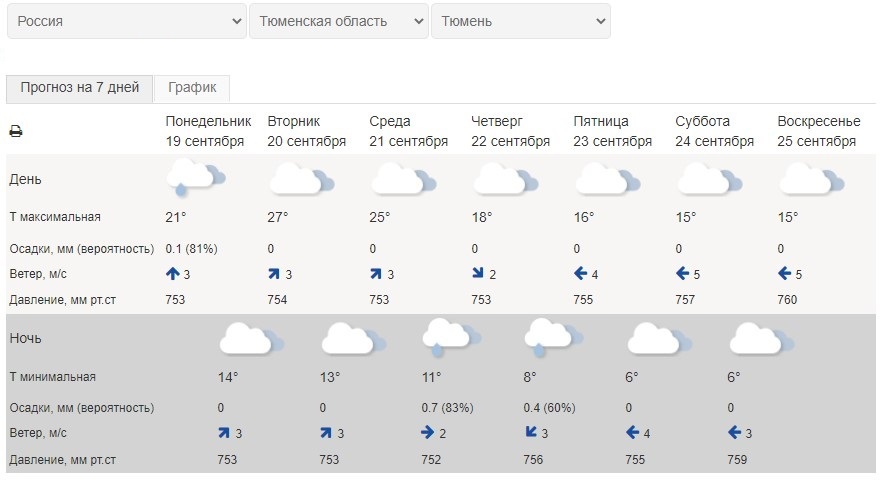Click the night southwest wind arrow near 8°
This screenshot has width=880, height=480.
[x=530, y=433]
